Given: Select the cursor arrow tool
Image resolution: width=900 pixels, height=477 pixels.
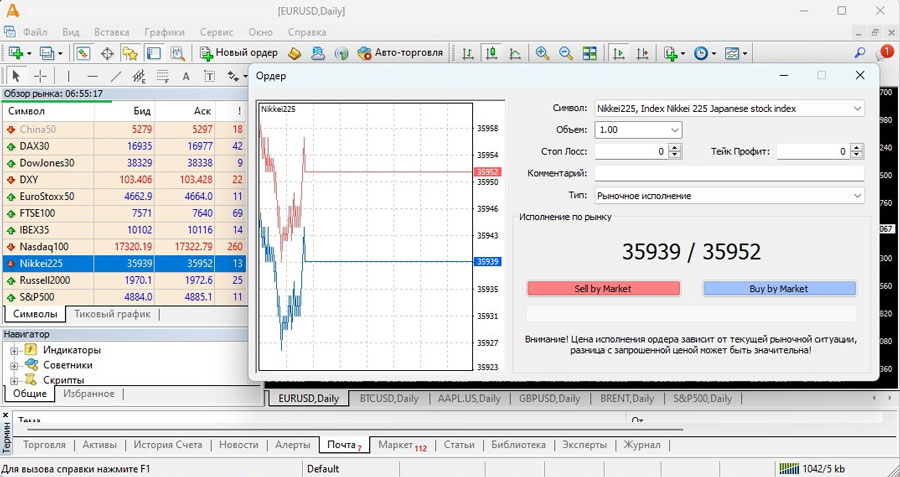Looking at the screenshot, I should pyautogui.click(x=16, y=76).
